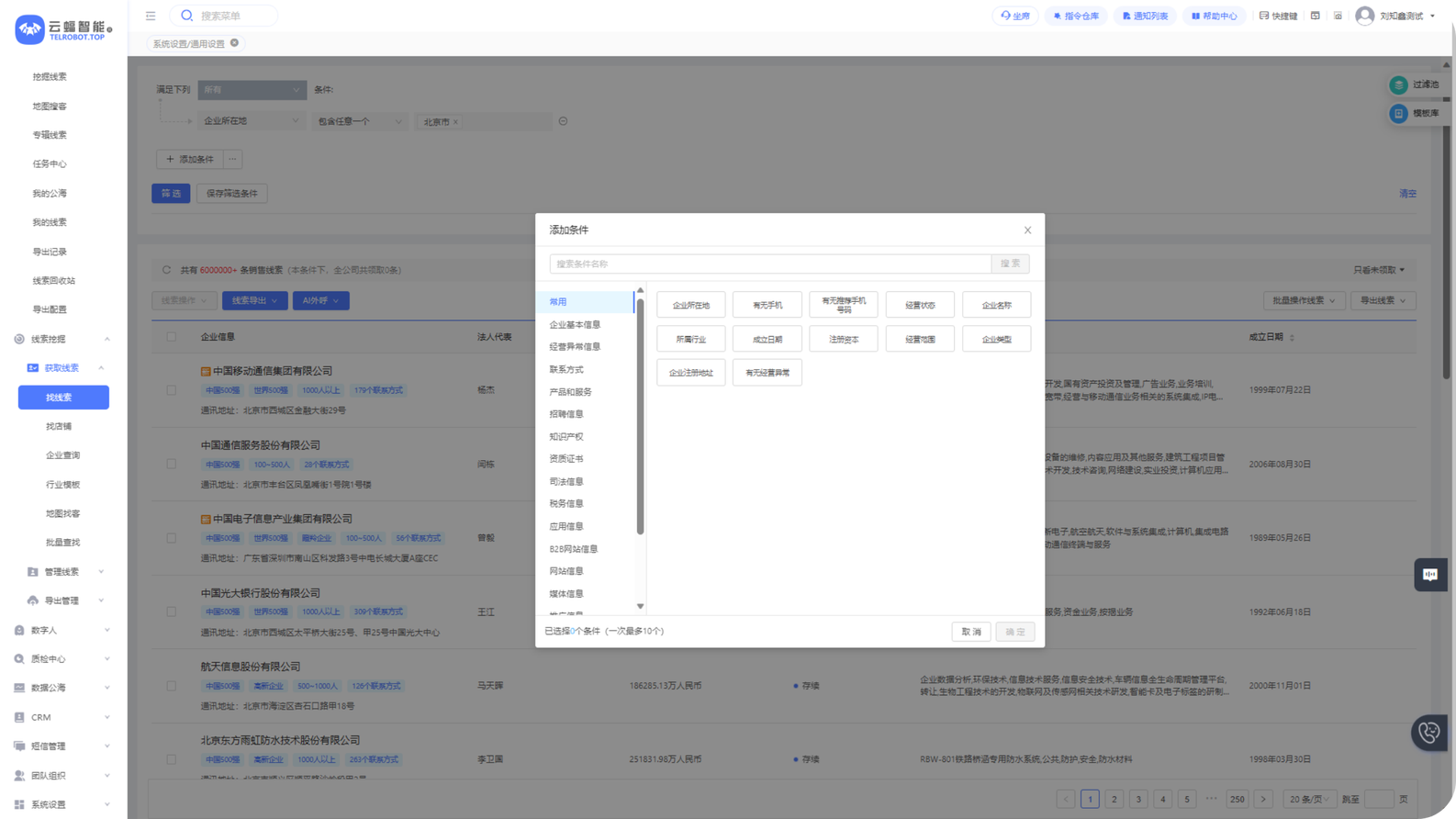Open the 只看未领取 dropdown
Viewport: 1456px width, 819px height.
(x=1379, y=270)
